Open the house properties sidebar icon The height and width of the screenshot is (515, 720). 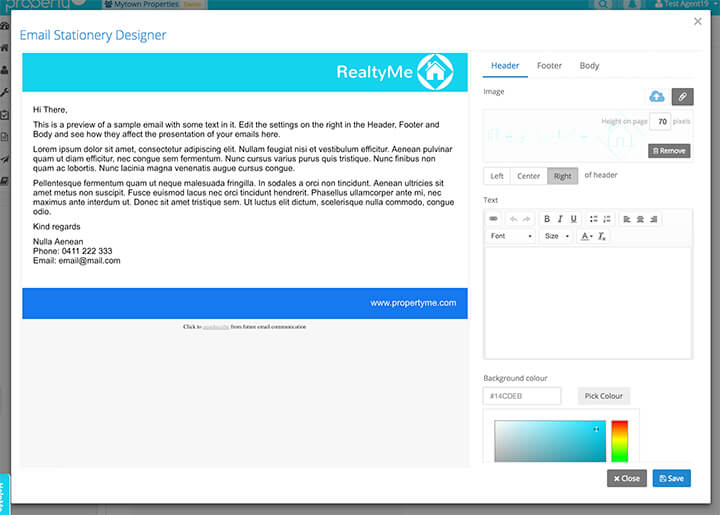pos(5,48)
